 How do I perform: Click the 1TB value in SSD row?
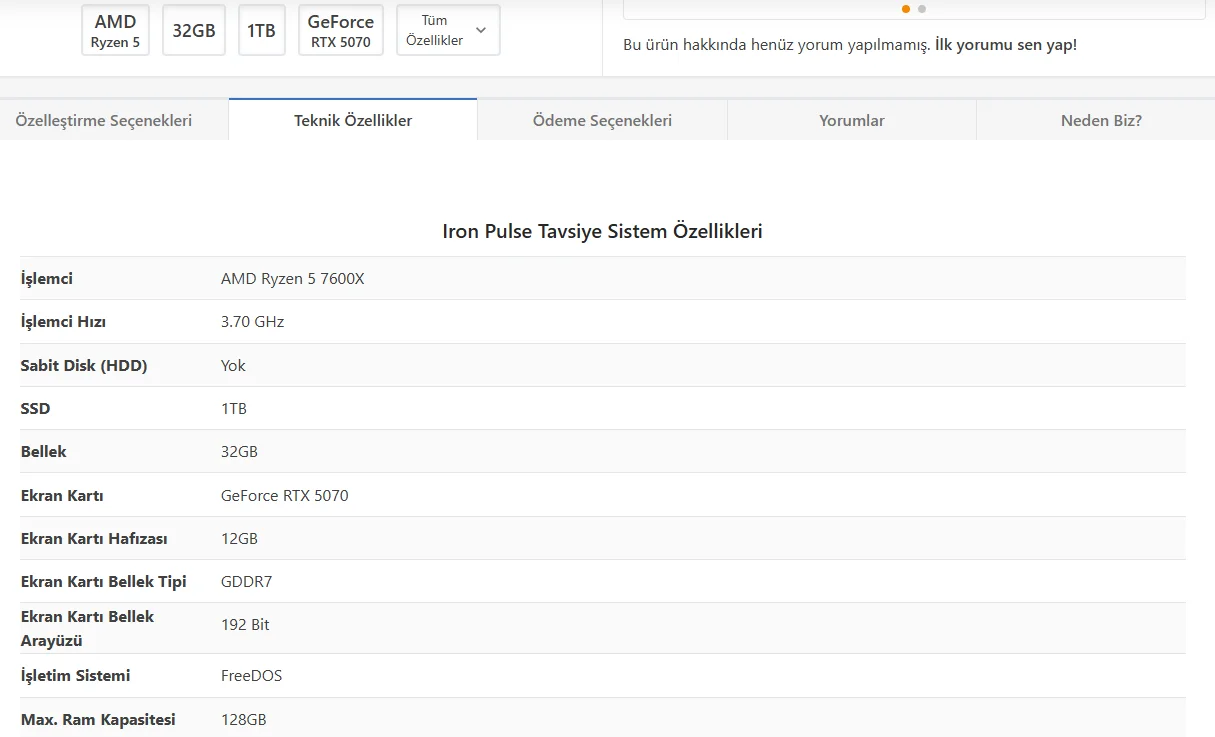[x=234, y=409]
